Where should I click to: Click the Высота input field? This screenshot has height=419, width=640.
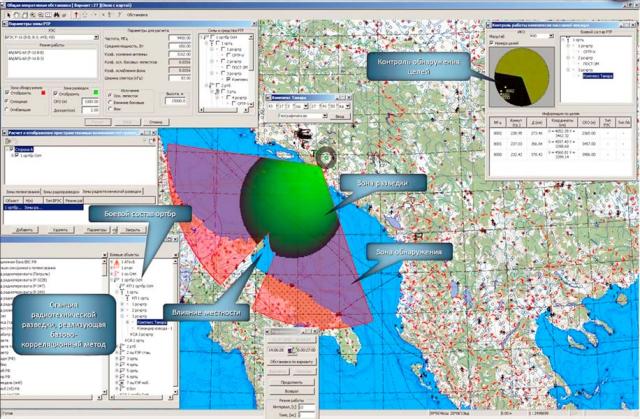(176, 101)
